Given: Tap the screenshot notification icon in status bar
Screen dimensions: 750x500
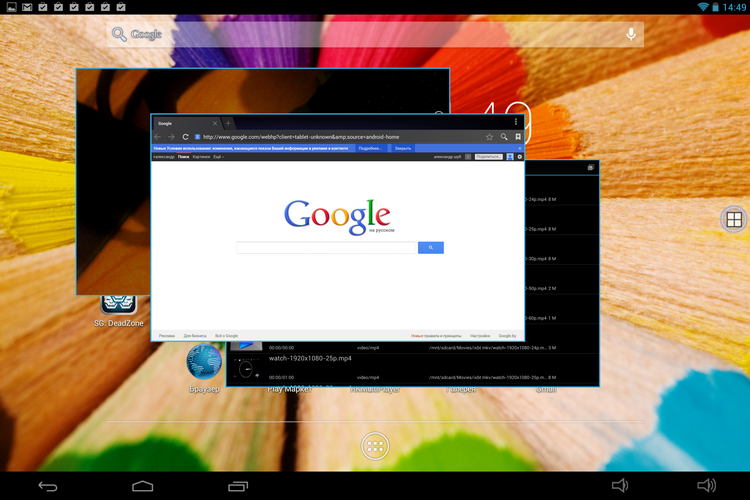Looking at the screenshot, I should [11, 7].
